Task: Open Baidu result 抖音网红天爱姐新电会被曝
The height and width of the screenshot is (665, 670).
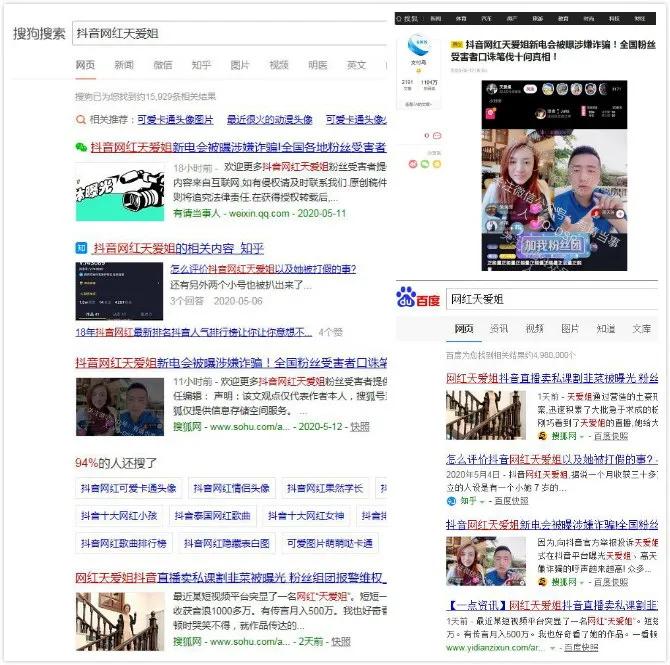Action: (x=552, y=524)
